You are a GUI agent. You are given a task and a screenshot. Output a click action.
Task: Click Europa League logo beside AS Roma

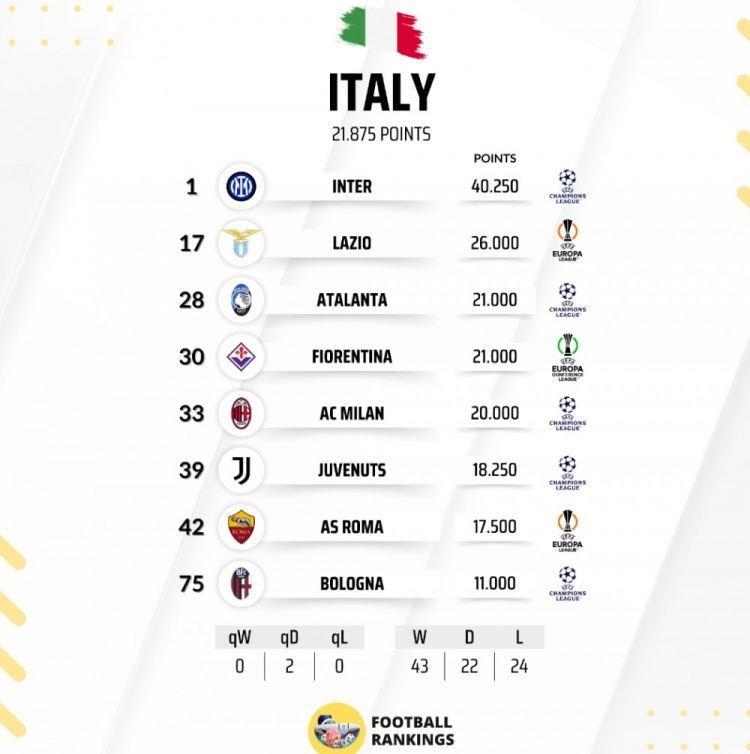pos(567,531)
